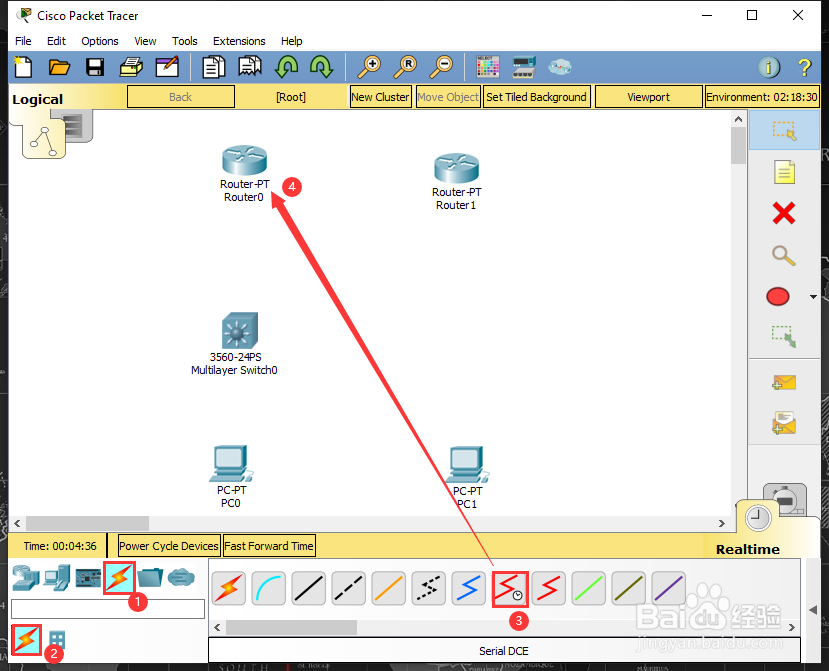Add a Complex PDU envelope
This screenshot has height=671, width=829.
point(784,423)
